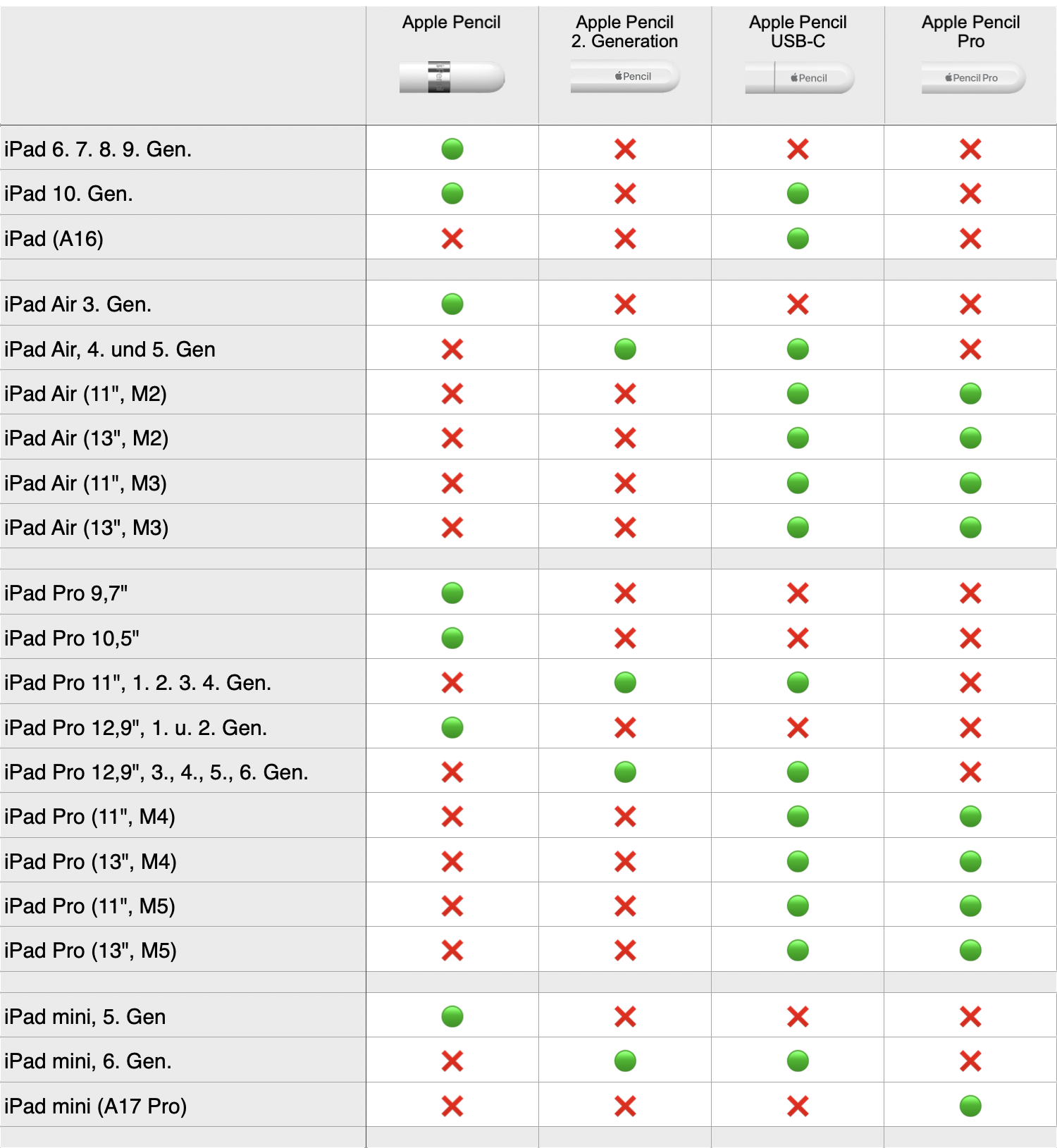Image resolution: width=1057 pixels, height=1148 pixels.
Task: Click red cross for iPad mini, 5. Gen USB-C
Action: 798,1017
